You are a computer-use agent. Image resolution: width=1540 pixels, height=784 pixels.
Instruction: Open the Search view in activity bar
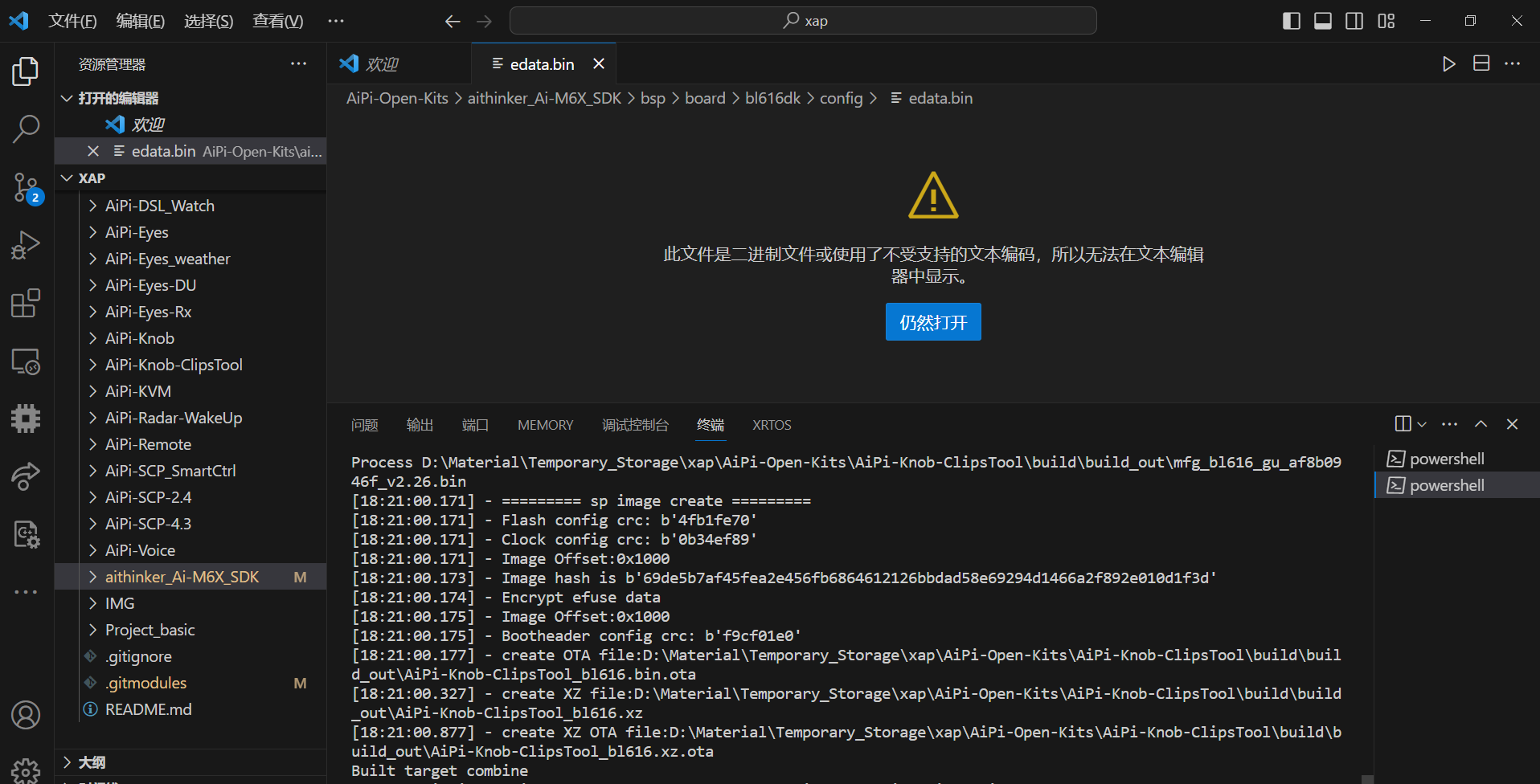pos(26,129)
